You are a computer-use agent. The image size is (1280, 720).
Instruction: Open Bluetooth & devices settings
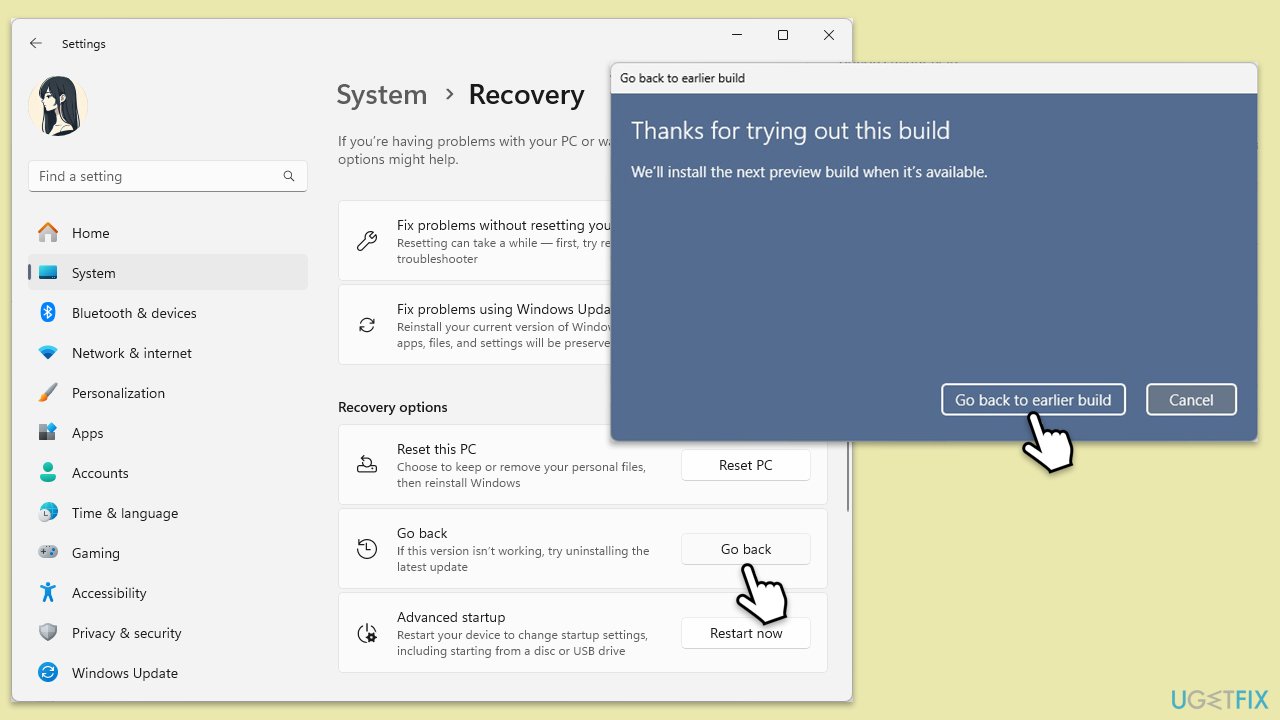(x=133, y=313)
